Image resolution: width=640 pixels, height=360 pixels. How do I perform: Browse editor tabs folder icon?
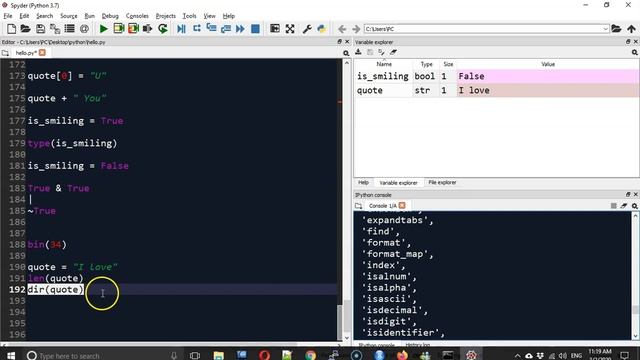click(x=5, y=53)
